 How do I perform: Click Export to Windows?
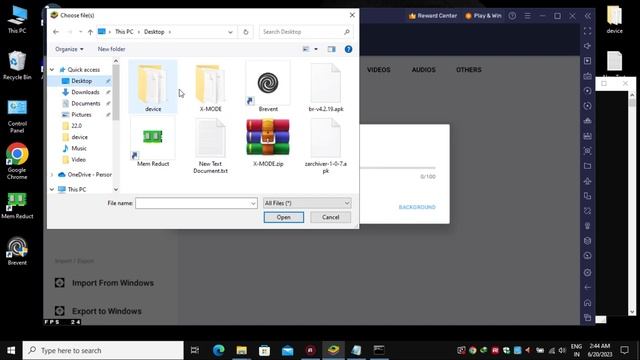98,311
